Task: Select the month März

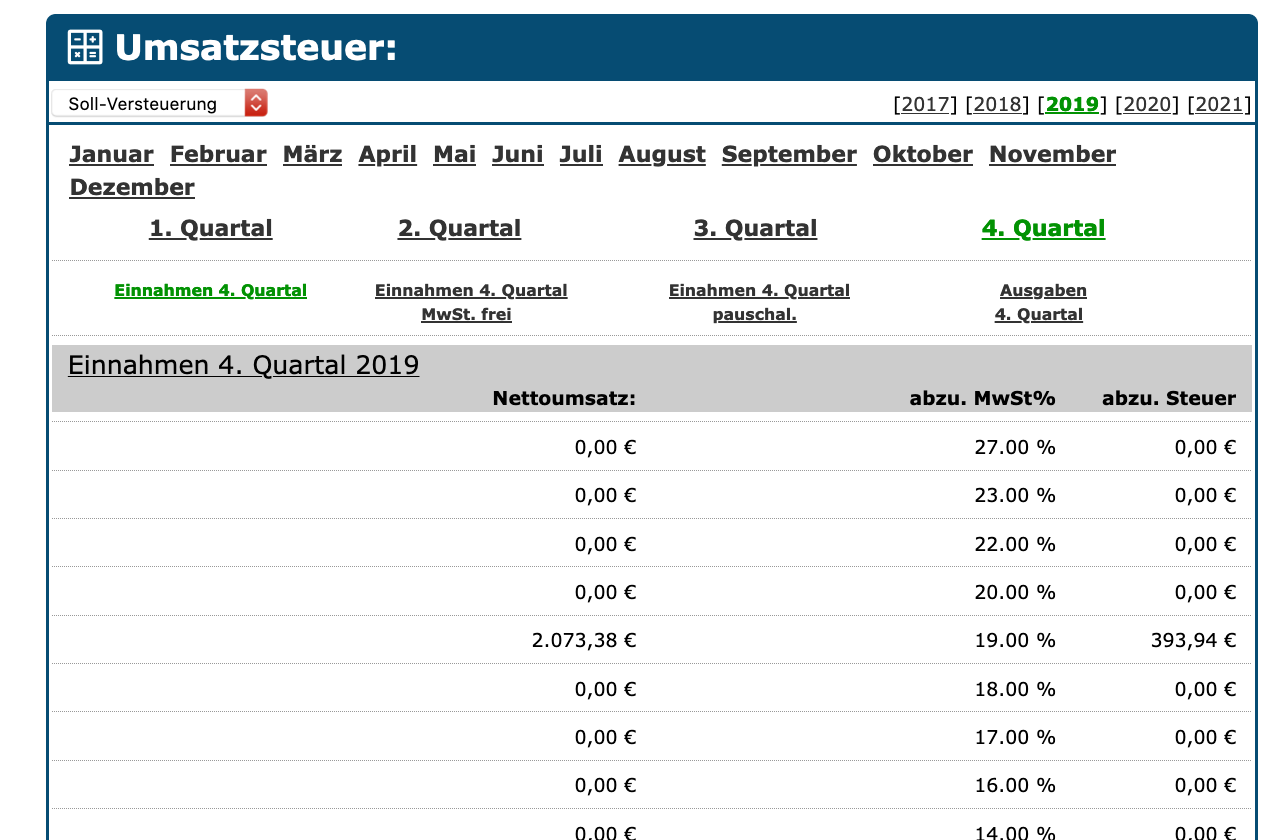Action: pos(312,154)
